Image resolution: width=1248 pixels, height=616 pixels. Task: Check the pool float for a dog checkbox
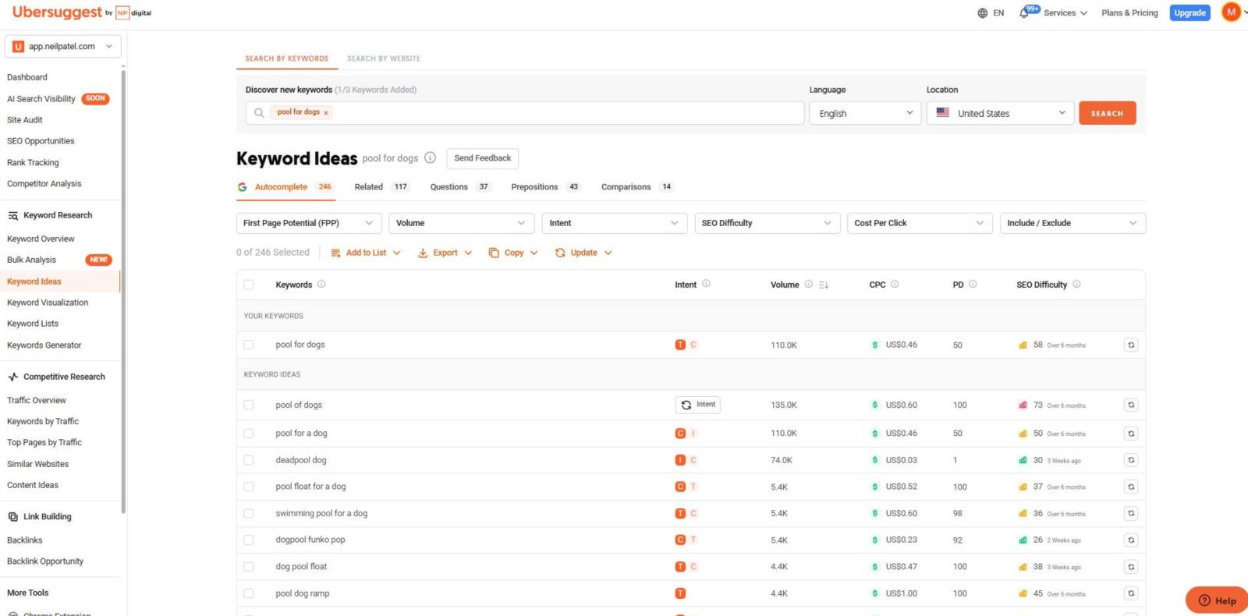coord(249,487)
